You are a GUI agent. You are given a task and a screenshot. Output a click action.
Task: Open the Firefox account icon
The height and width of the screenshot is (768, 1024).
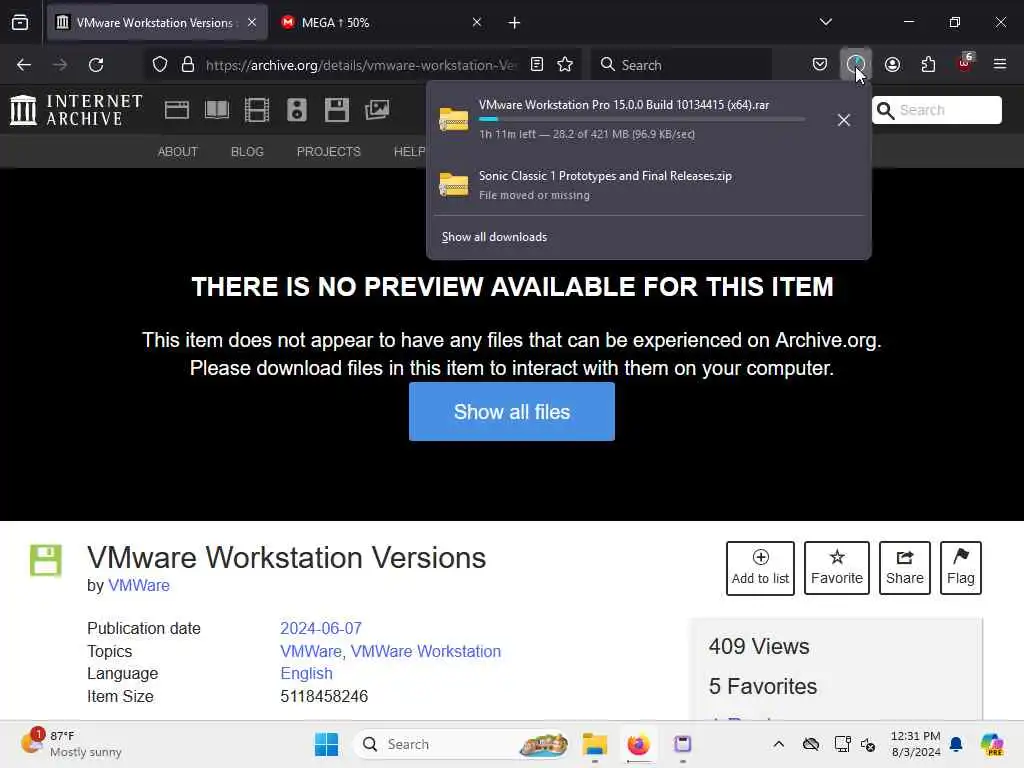pos(892,65)
